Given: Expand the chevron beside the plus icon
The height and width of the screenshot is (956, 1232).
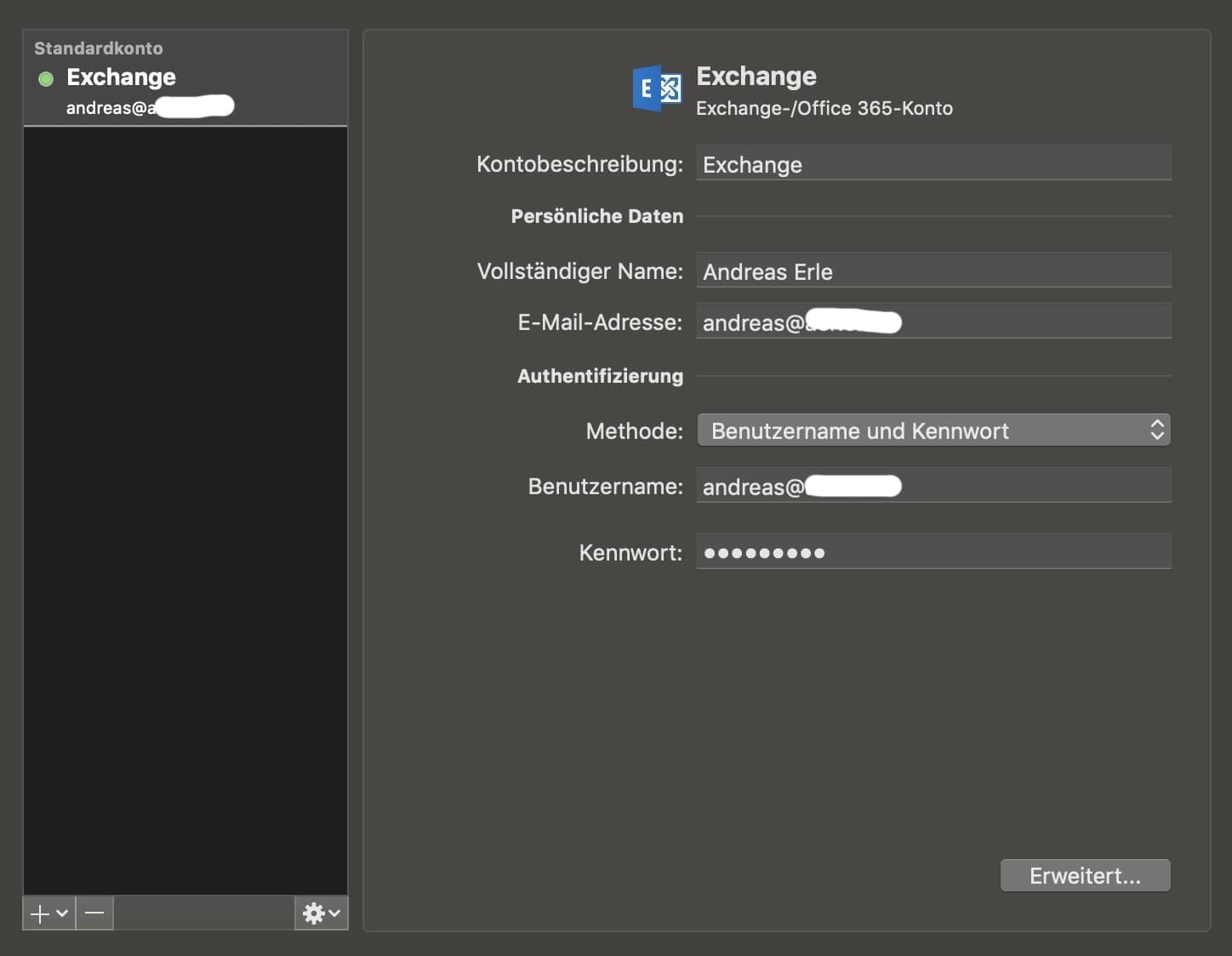Looking at the screenshot, I should pos(62,913).
